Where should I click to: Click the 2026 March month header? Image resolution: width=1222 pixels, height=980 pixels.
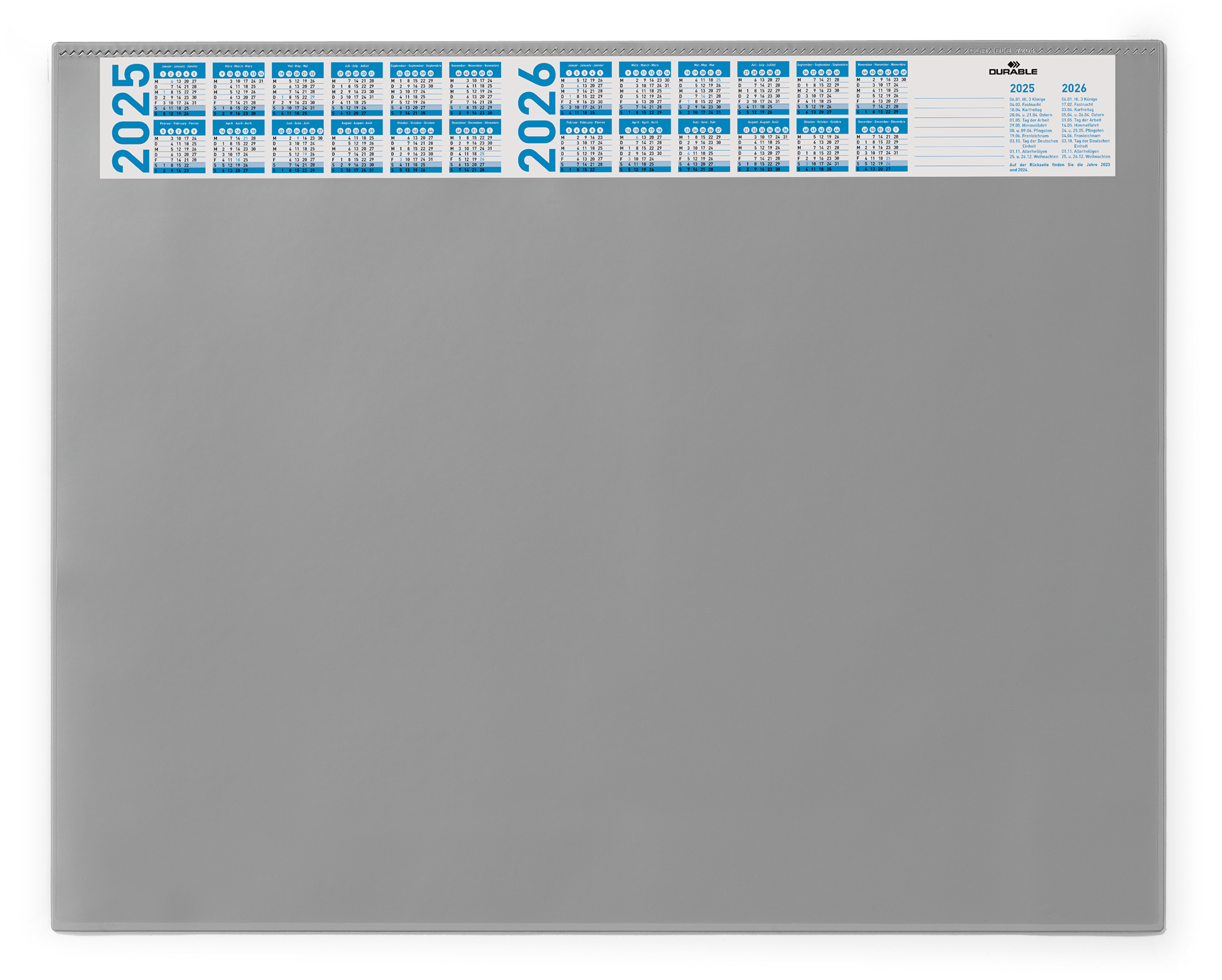[644, 65]
